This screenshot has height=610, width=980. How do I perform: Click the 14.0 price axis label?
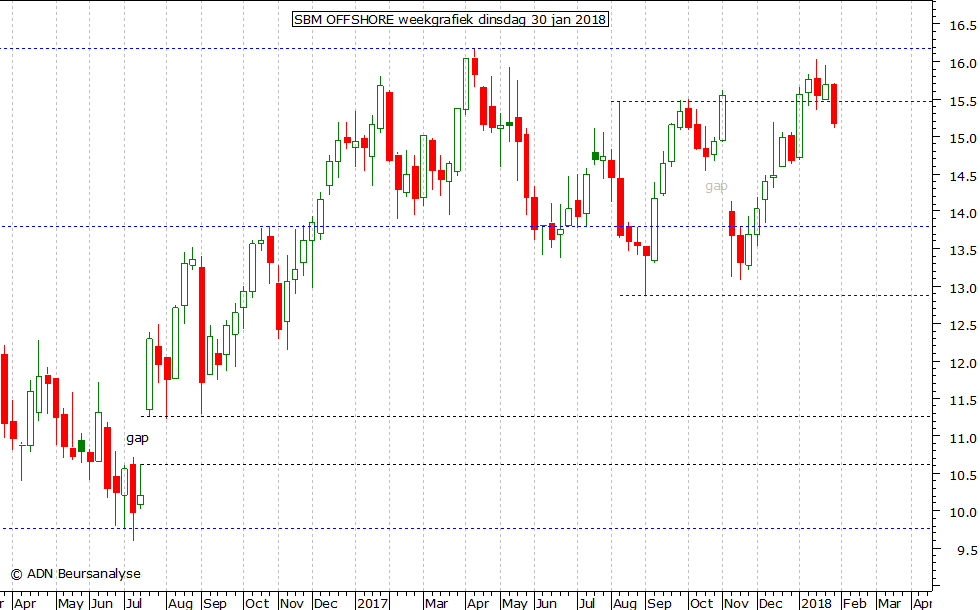(962, 213)
